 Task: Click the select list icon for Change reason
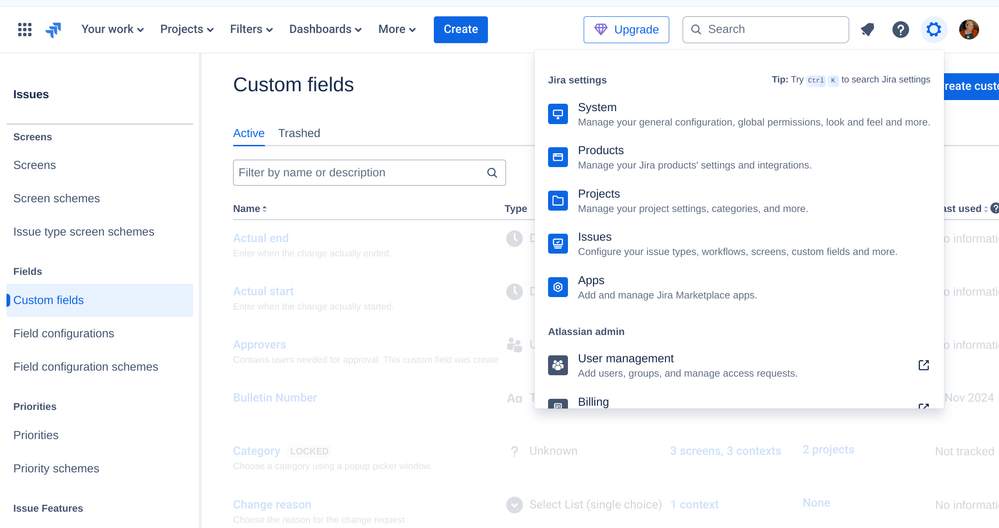pyautogui.click(x=514, y=504)
